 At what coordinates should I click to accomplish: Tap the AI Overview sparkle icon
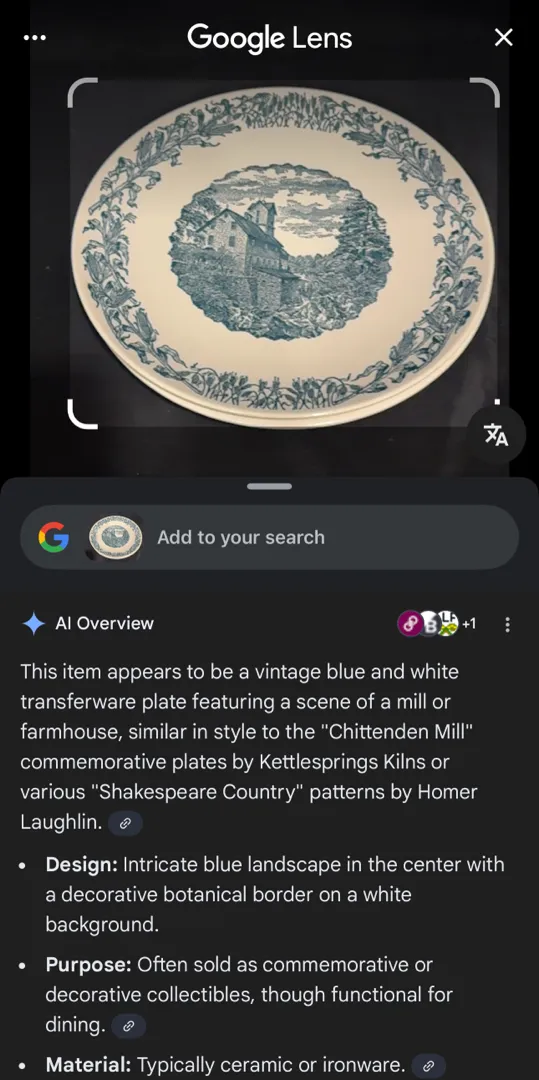(x=34, y=624)
